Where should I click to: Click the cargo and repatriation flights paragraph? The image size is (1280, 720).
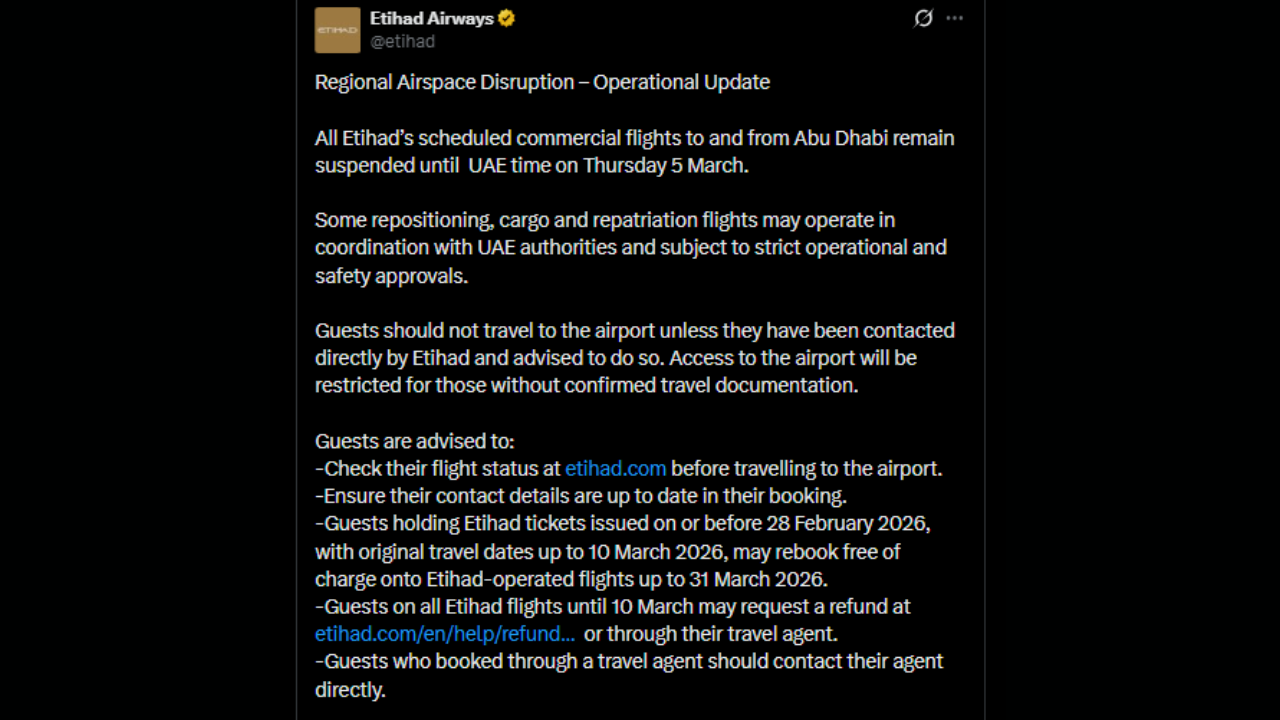pyautogui.click(x=630, y=247)
